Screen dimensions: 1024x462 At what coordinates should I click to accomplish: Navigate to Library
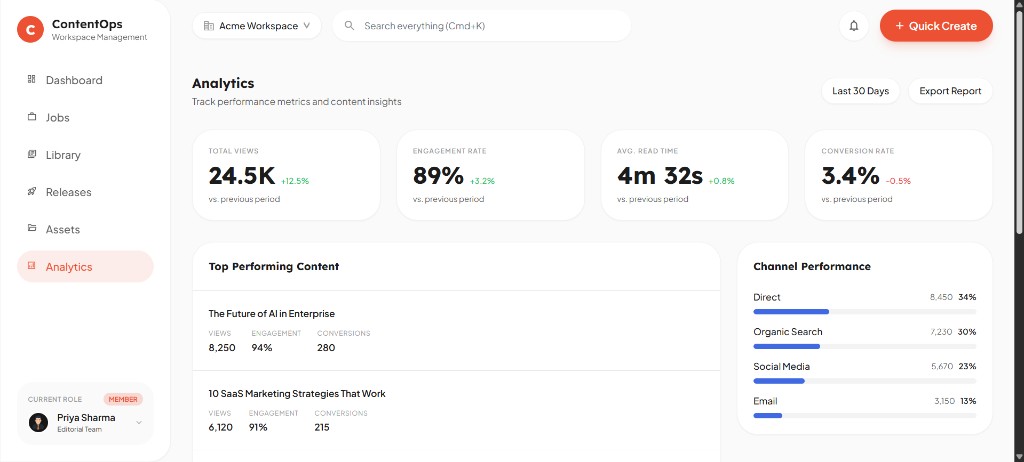click(85, 154)
